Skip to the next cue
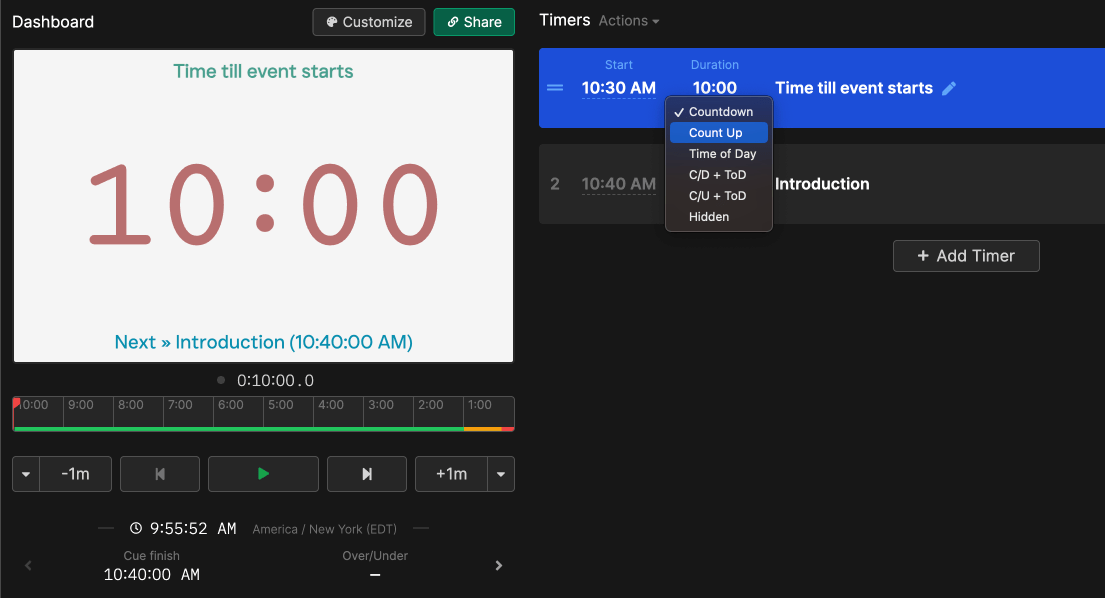Screen dimensions: 1105x598 [x=366, y=473]
